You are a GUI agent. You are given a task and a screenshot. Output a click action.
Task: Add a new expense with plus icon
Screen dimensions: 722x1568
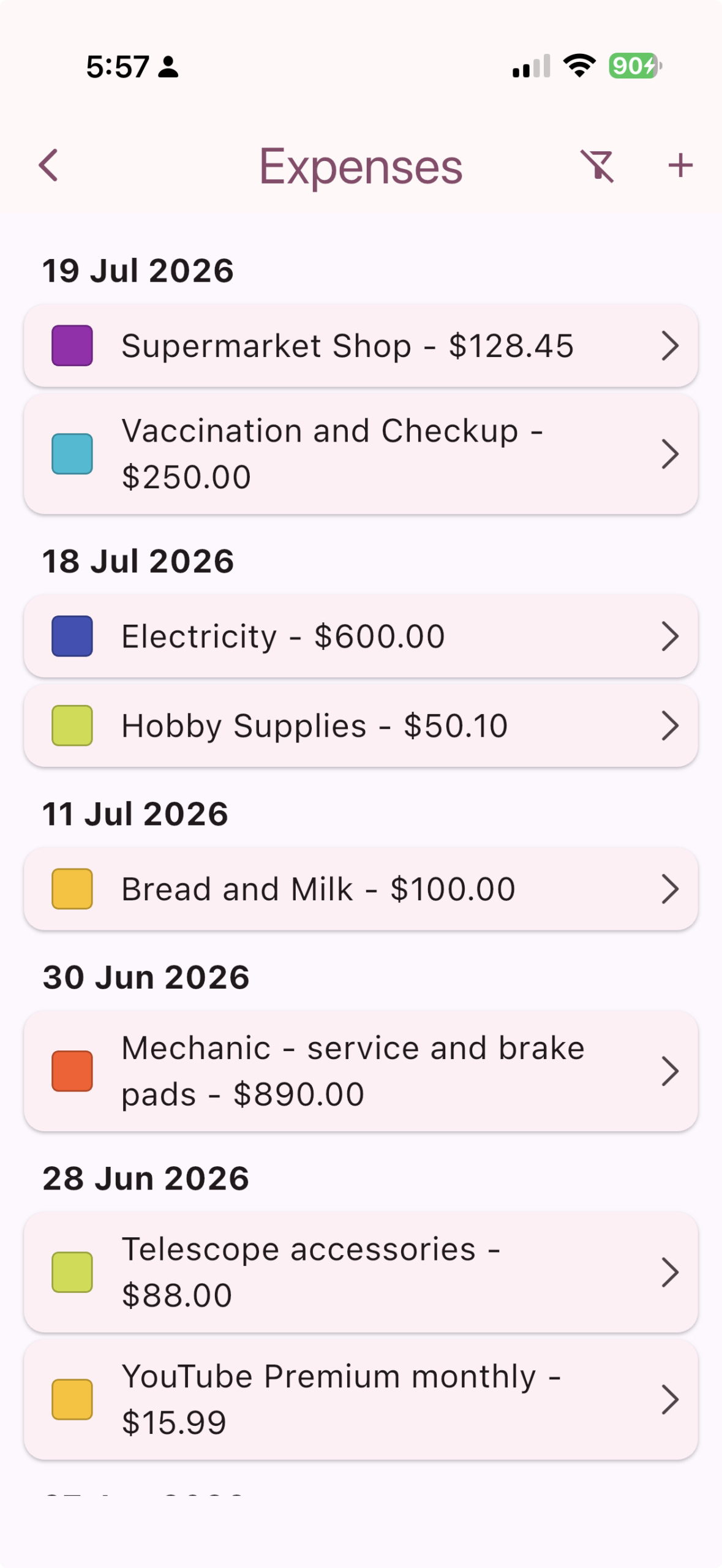pos(680,165)
